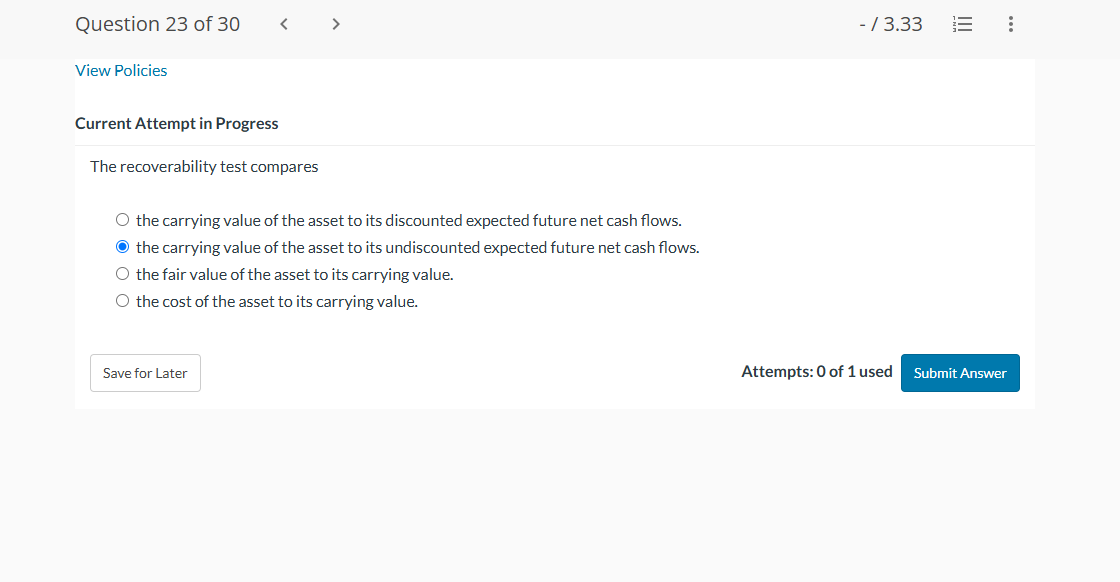
Task: Click the 'cost of the asset' answer text
Action: tap(276, 302)
